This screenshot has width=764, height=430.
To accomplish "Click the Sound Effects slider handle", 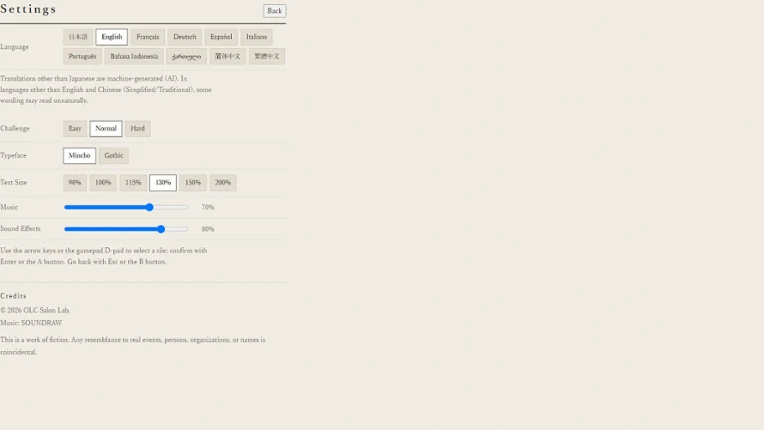I will pos(161,229).
